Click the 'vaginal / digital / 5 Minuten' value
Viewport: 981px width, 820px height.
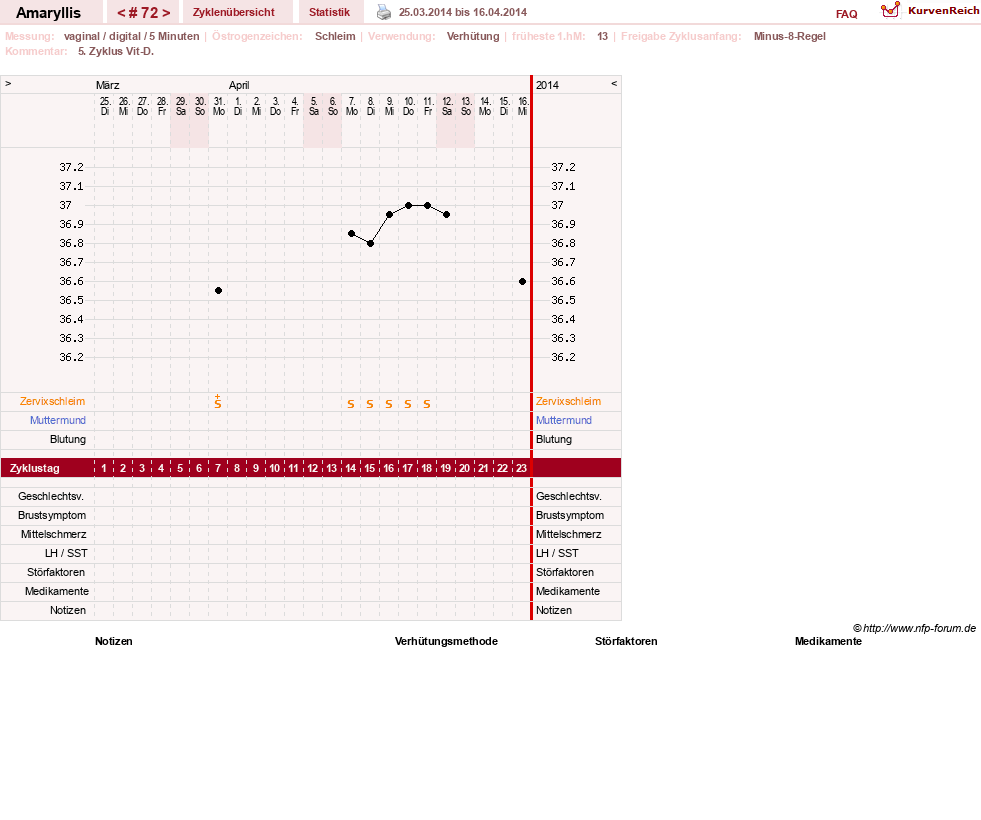[x=131, y=36]
